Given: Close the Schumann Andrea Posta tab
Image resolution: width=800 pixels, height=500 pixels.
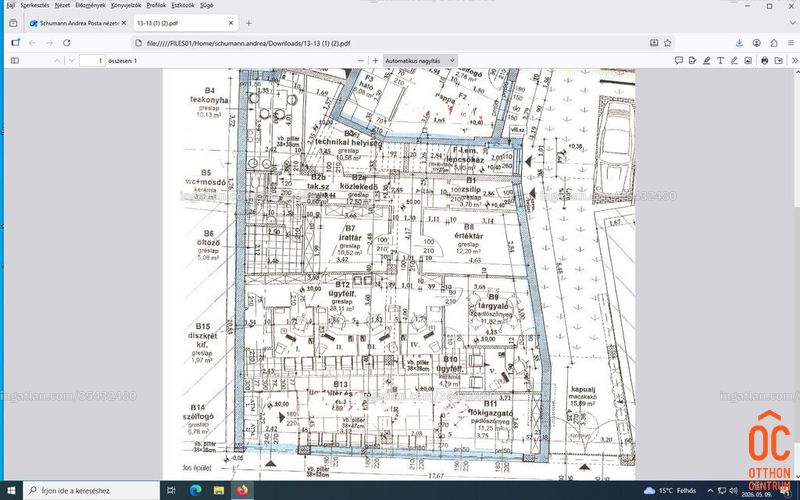Looking at the screenshot, I should [123, 23].
